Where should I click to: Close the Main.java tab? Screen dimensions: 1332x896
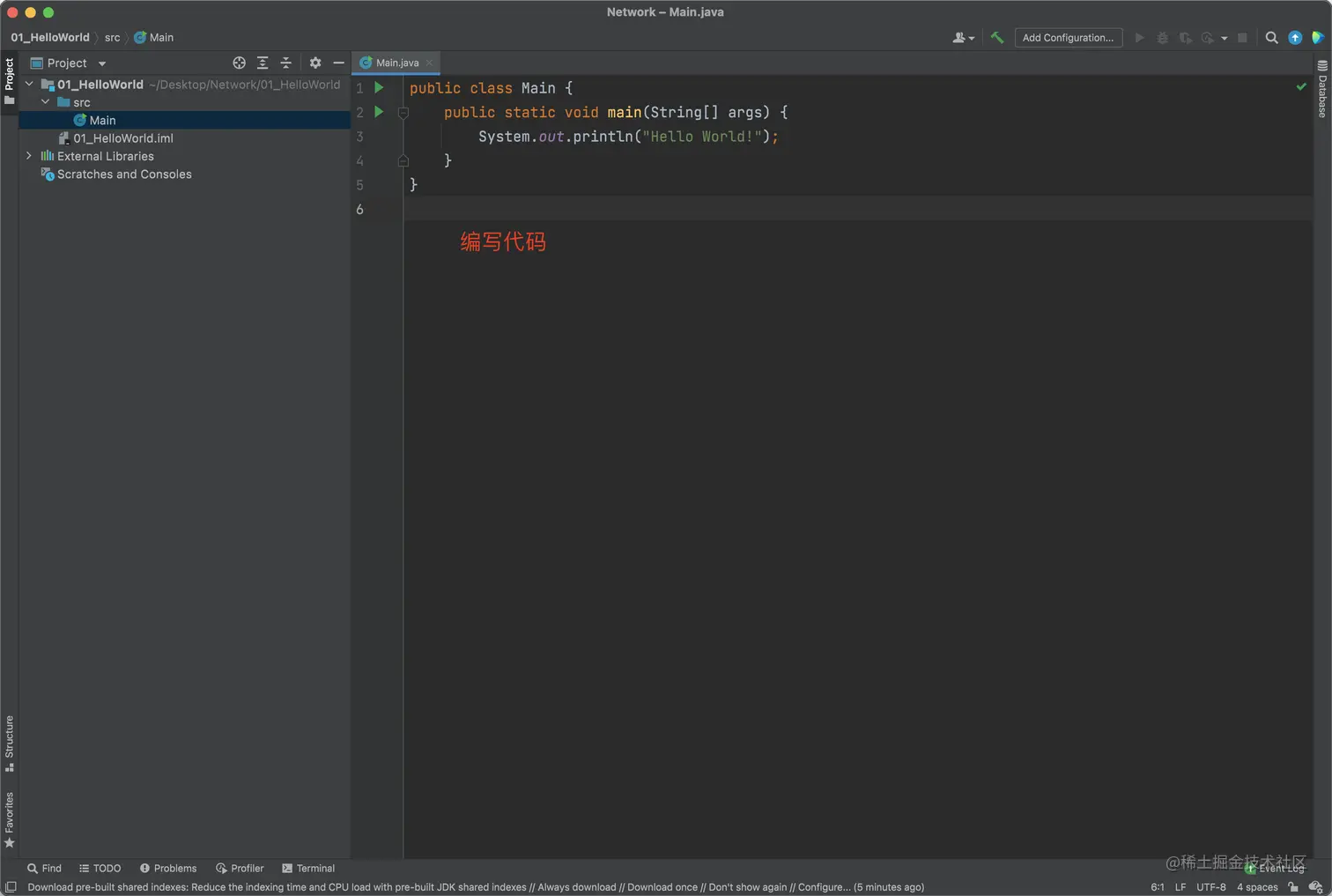coord(429,63)
